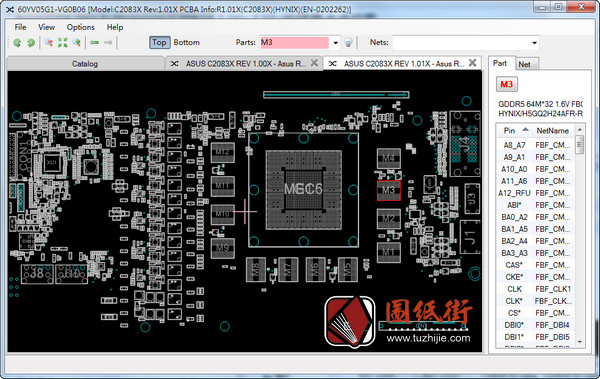
Task: Click the zoom out magnifier icon
Action: tap(49, 42)
